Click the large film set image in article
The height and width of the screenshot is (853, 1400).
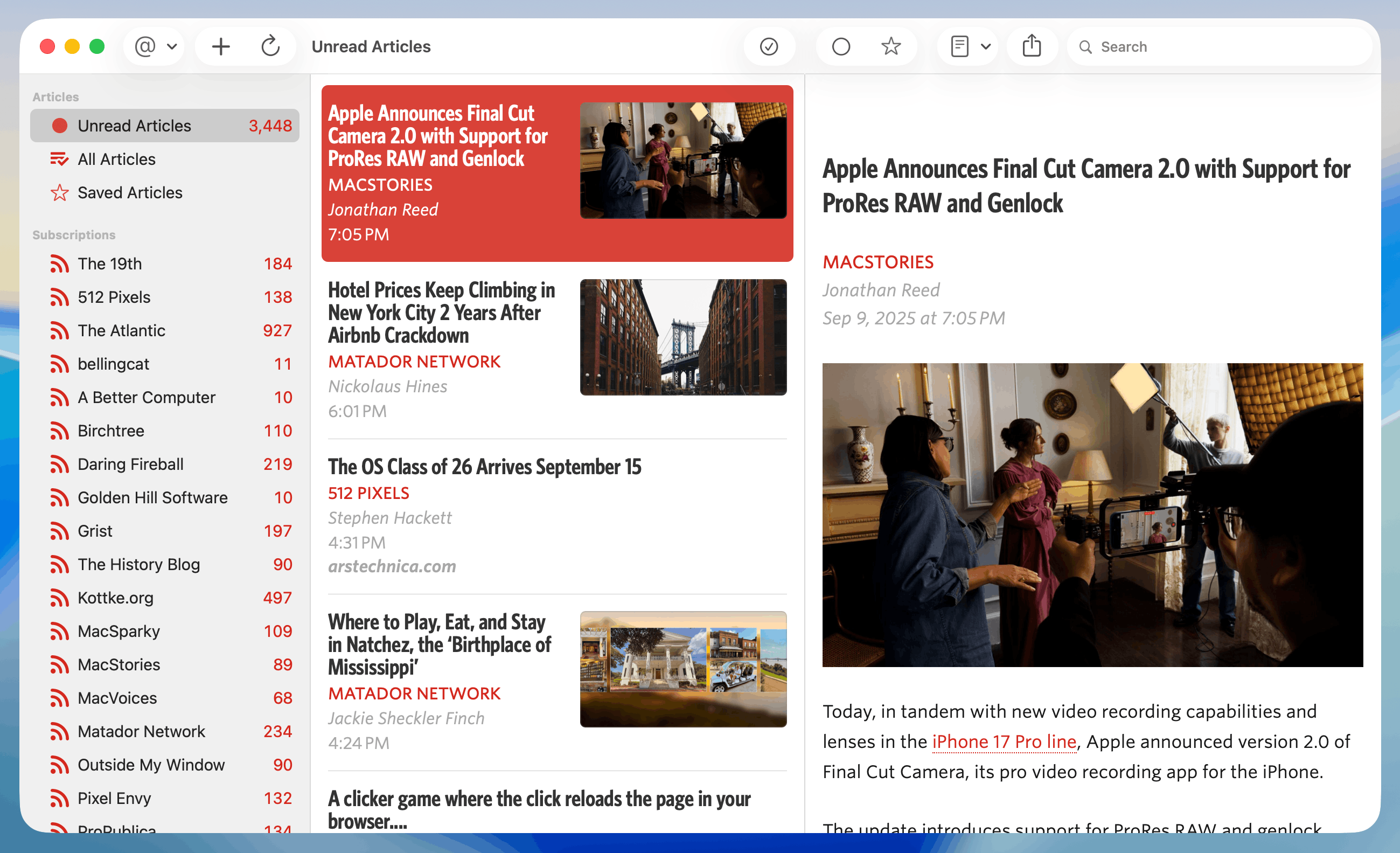tap(1092, 515)
